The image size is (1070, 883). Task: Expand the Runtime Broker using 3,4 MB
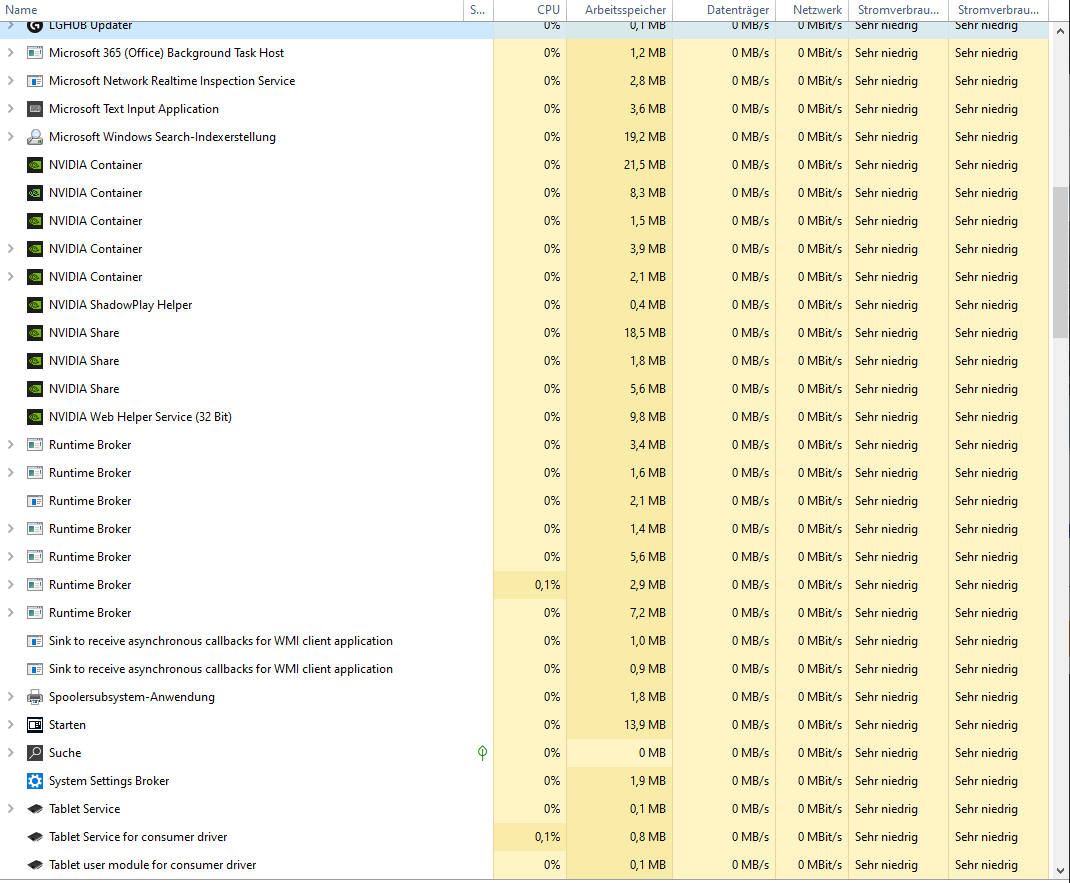[10, 444]
